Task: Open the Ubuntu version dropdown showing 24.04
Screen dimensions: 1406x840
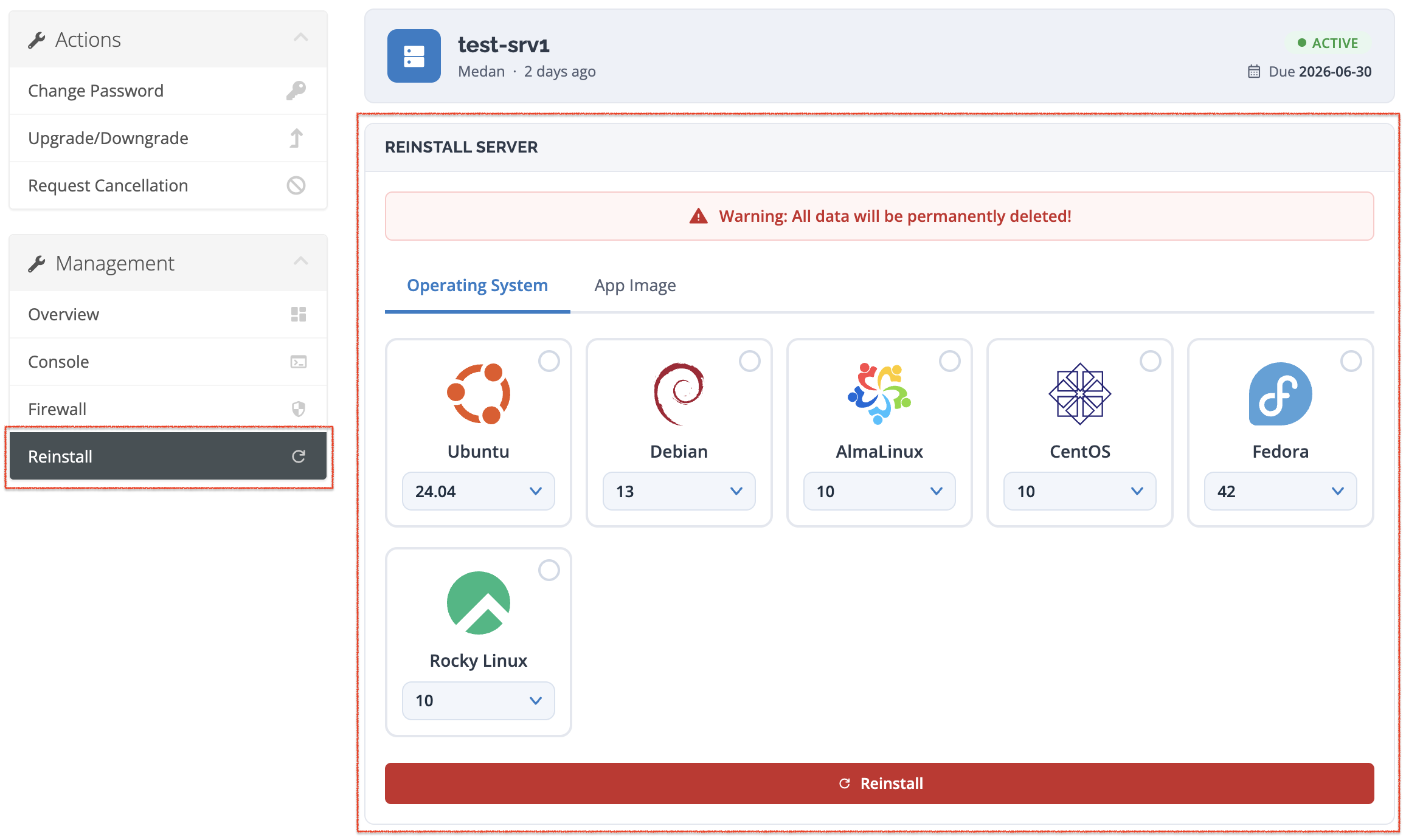Action: coord(479,491)
